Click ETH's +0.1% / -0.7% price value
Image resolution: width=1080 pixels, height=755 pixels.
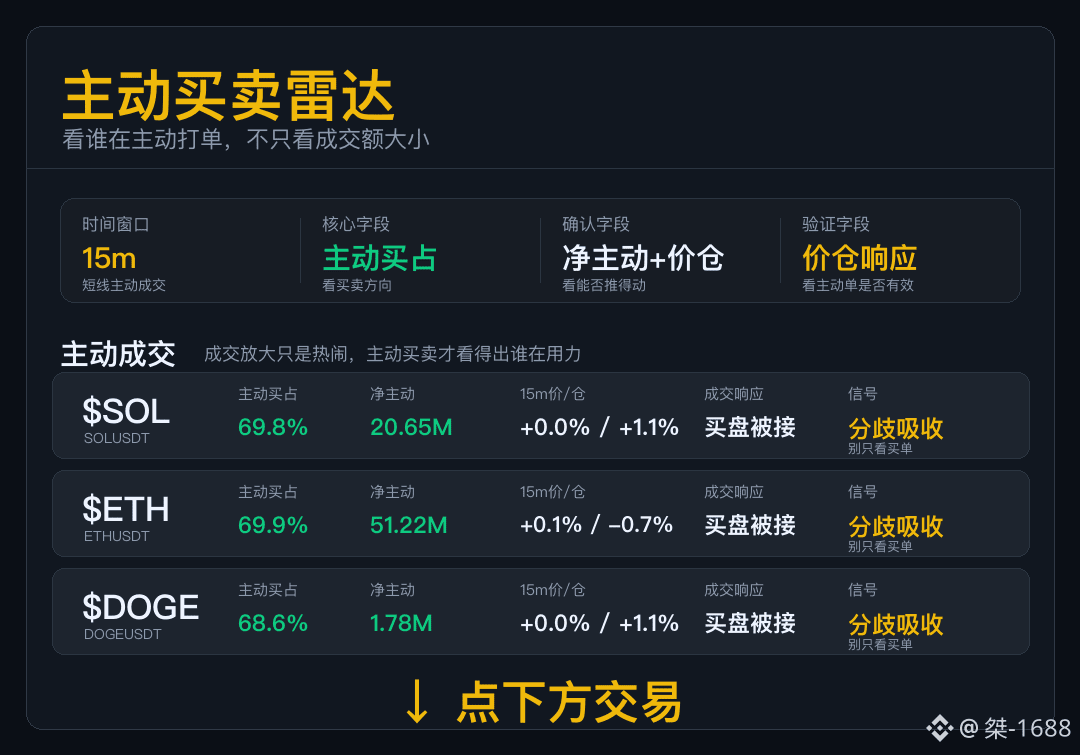click(596, 525)
